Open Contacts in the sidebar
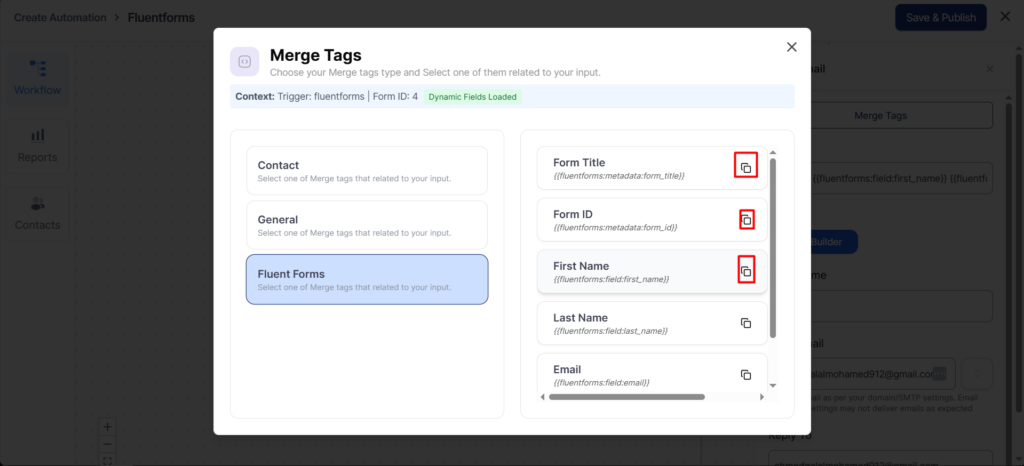1024x466 pixels. (x=37, y=213)
